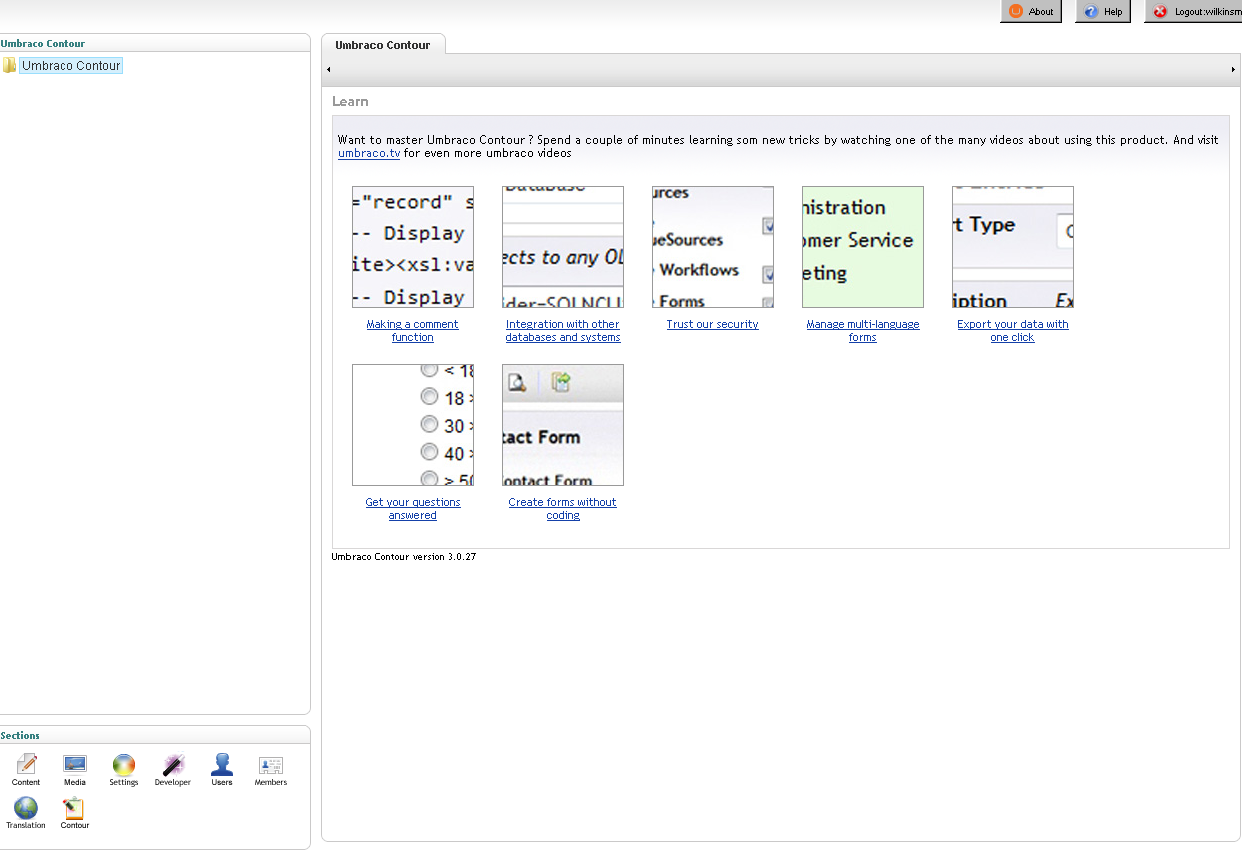Follow the Trust our security link
Screen dimensions: 1242x861
coord(713,325)
